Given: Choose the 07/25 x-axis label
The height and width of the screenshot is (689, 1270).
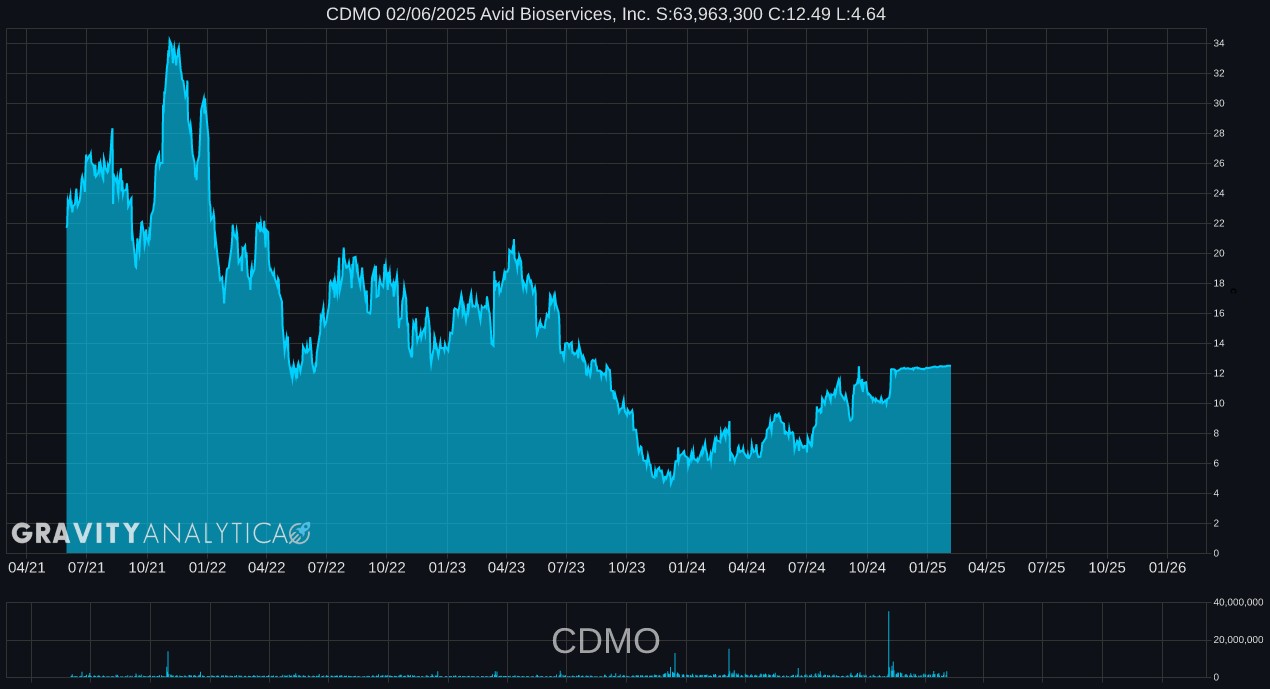Looking at the screenshot, I should coord(1046,567).
